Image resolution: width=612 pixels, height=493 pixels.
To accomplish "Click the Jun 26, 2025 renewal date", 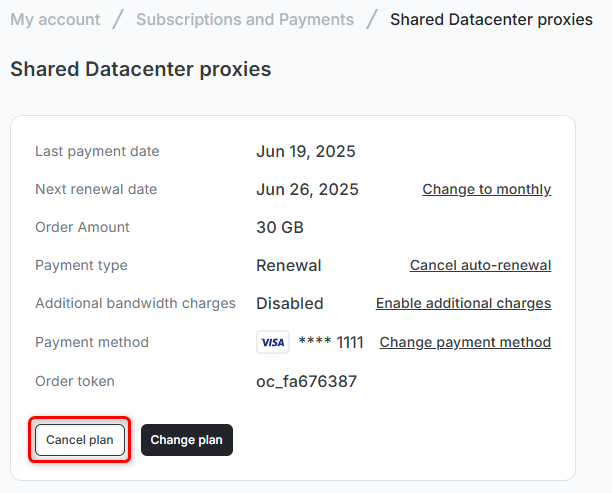I will [x=307, y=189].
